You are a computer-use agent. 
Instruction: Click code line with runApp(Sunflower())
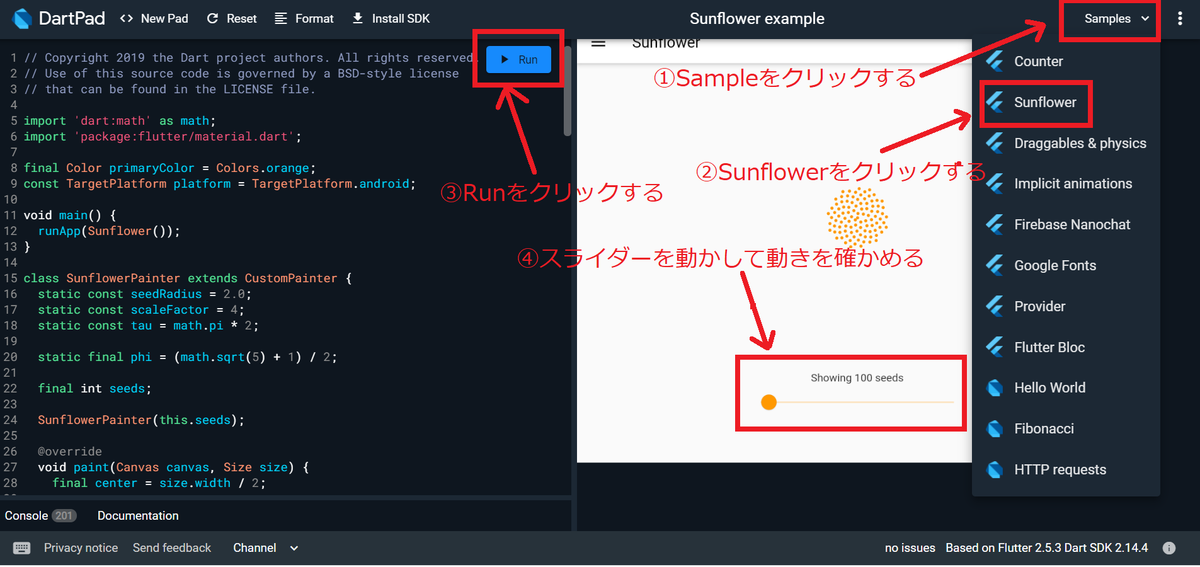click(109, 231)
